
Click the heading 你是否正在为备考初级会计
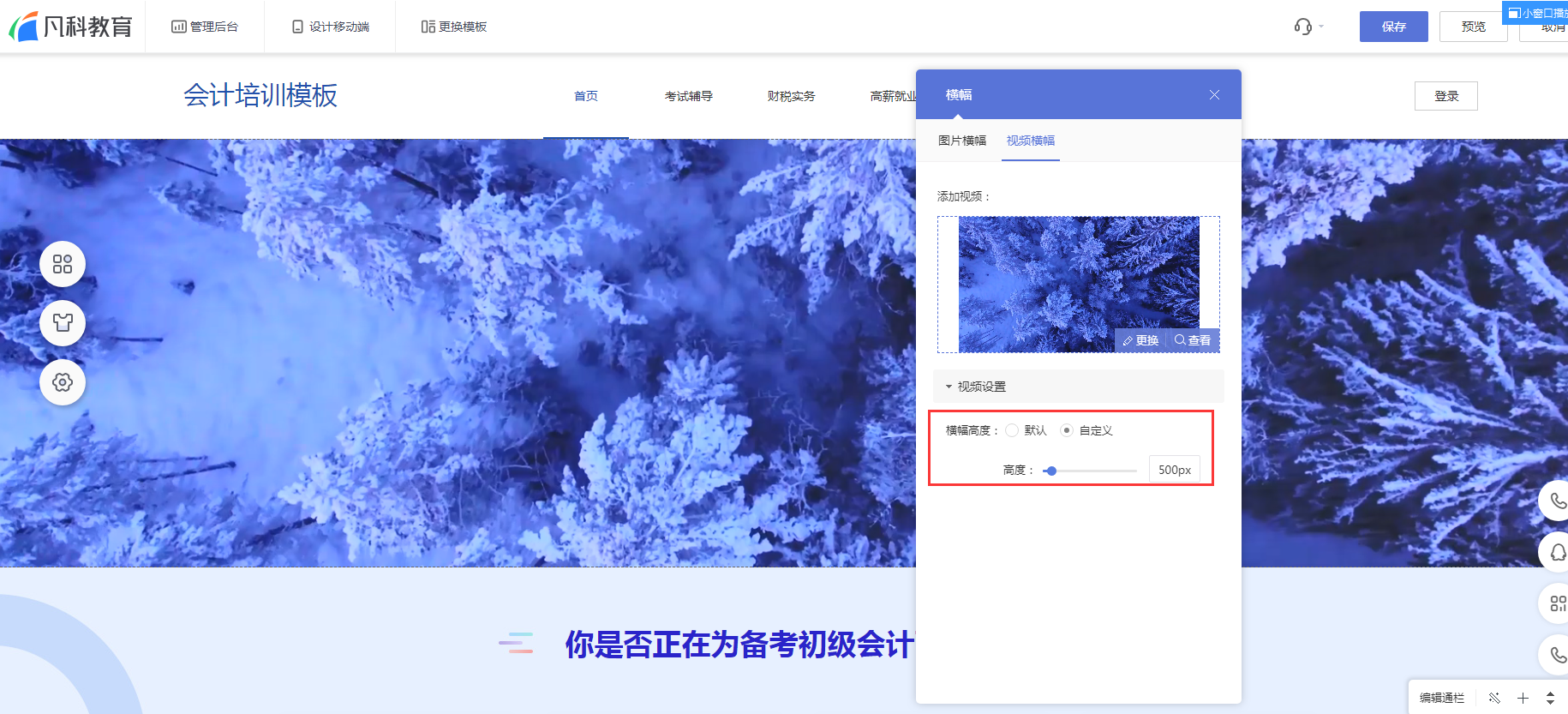pyautogui.click(x=739, y=645)
